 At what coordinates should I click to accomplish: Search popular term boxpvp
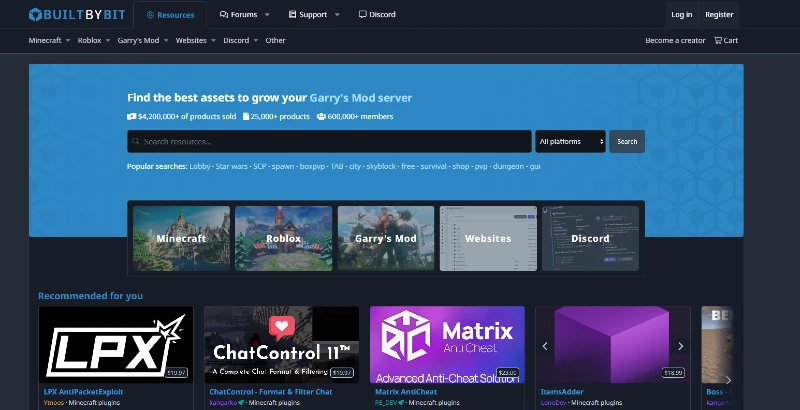pyautogui.click(x=312, y=166)
